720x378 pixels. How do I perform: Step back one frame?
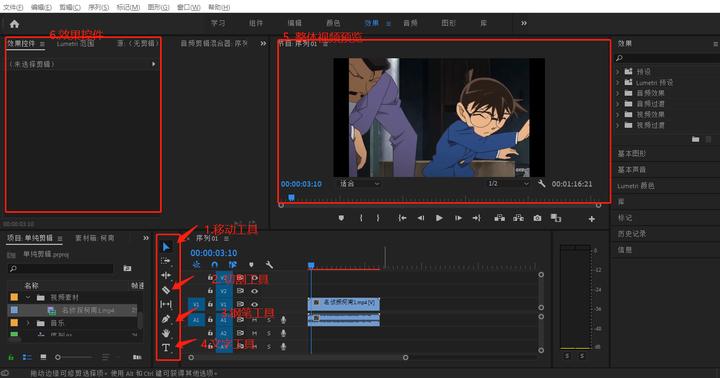pos(421,218)
